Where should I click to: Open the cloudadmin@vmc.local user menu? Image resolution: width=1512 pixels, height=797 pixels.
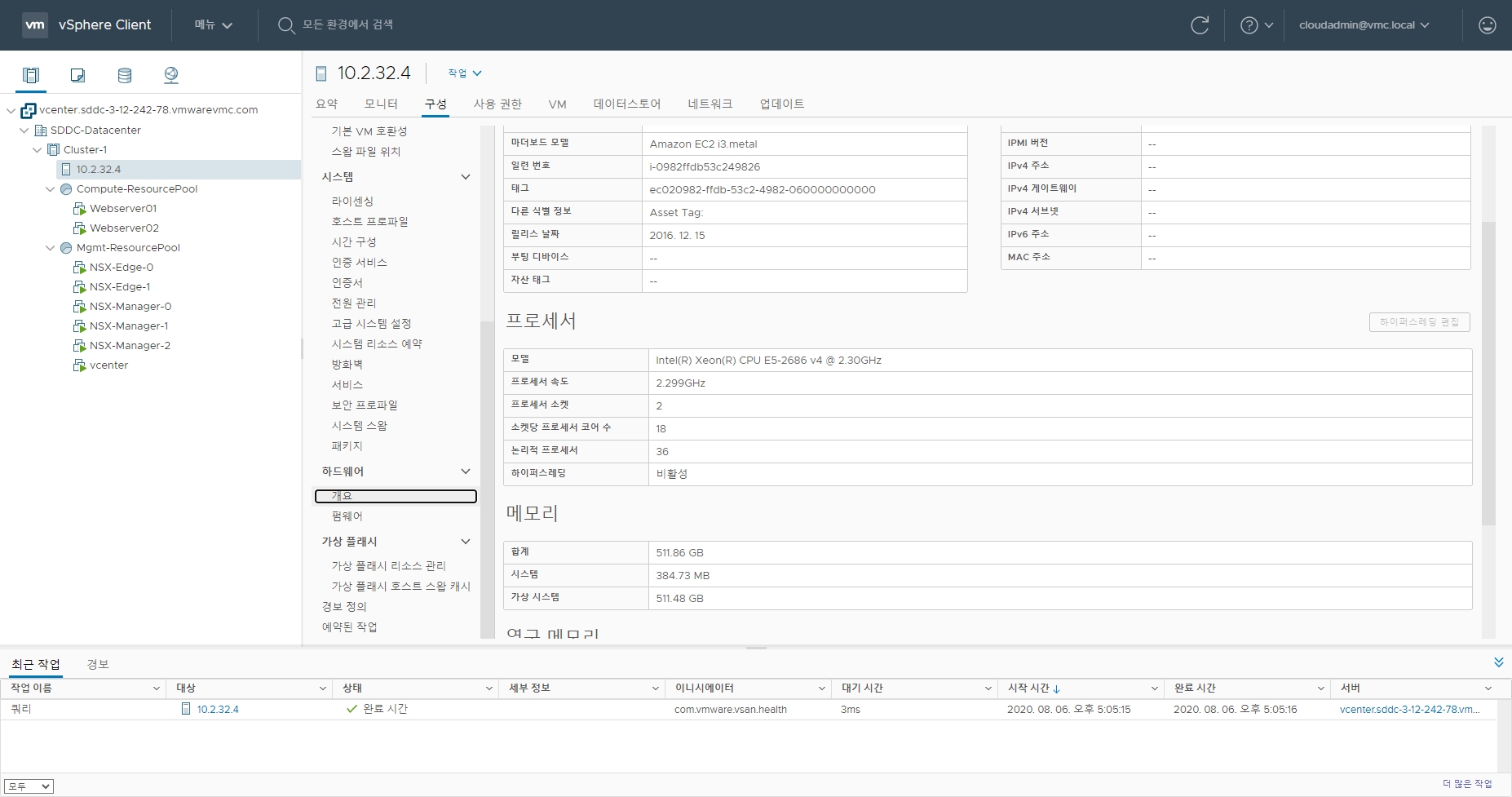point(1364,25)
